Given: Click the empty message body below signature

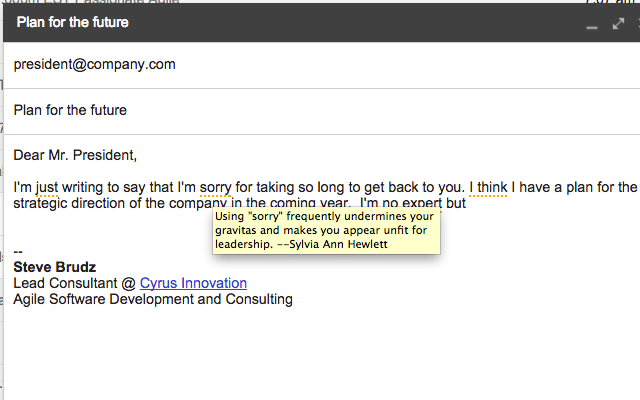Looking at the screenshot, I should tap(322, 353).
